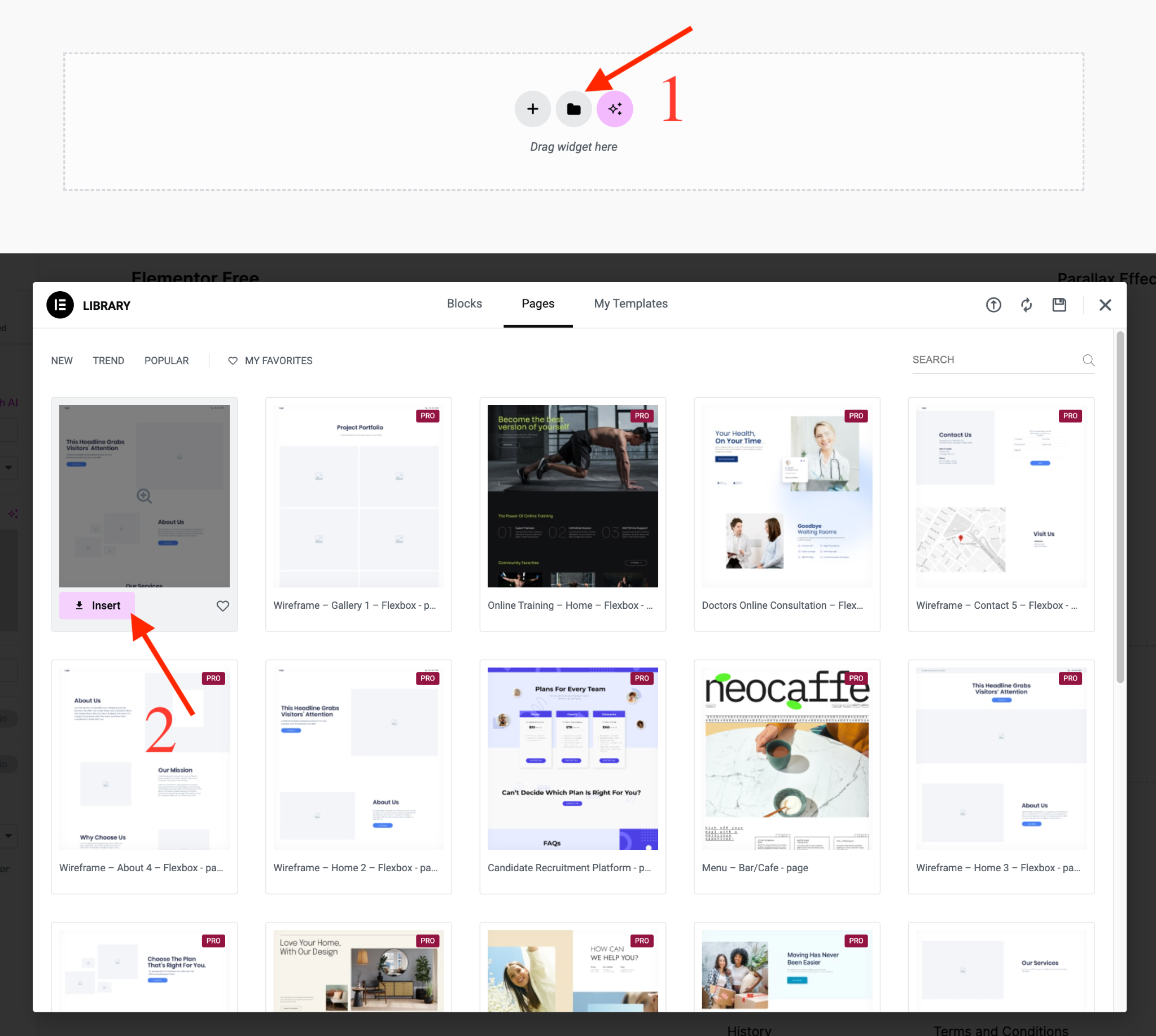Insert the first wireframe page template

pyautogui.click(x=98, y=604)
